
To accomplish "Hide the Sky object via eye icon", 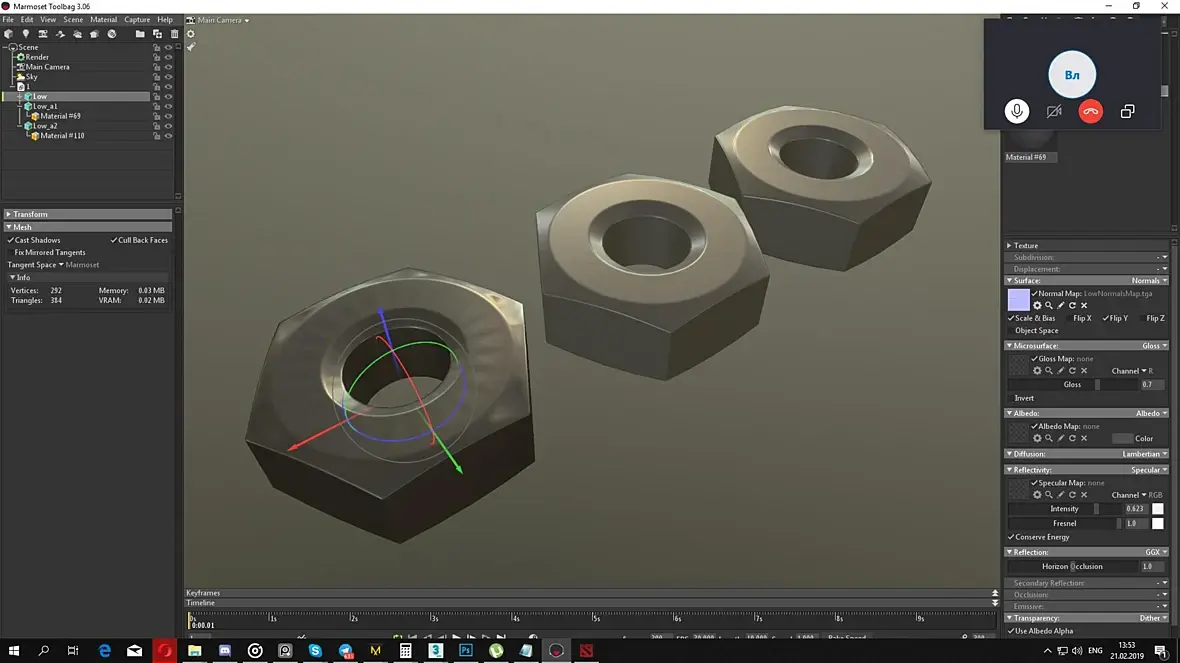I will (x=169, y=77).
